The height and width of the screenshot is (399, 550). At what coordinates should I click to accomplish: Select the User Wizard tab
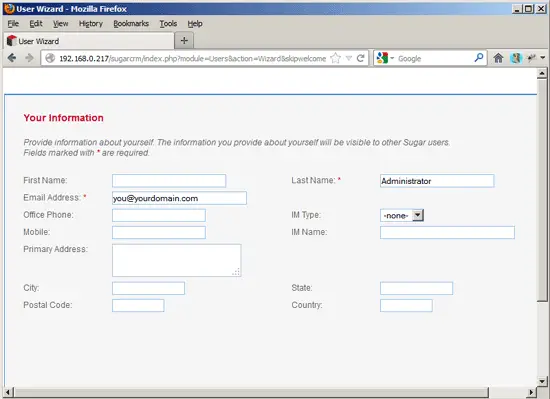coord(89,41)
